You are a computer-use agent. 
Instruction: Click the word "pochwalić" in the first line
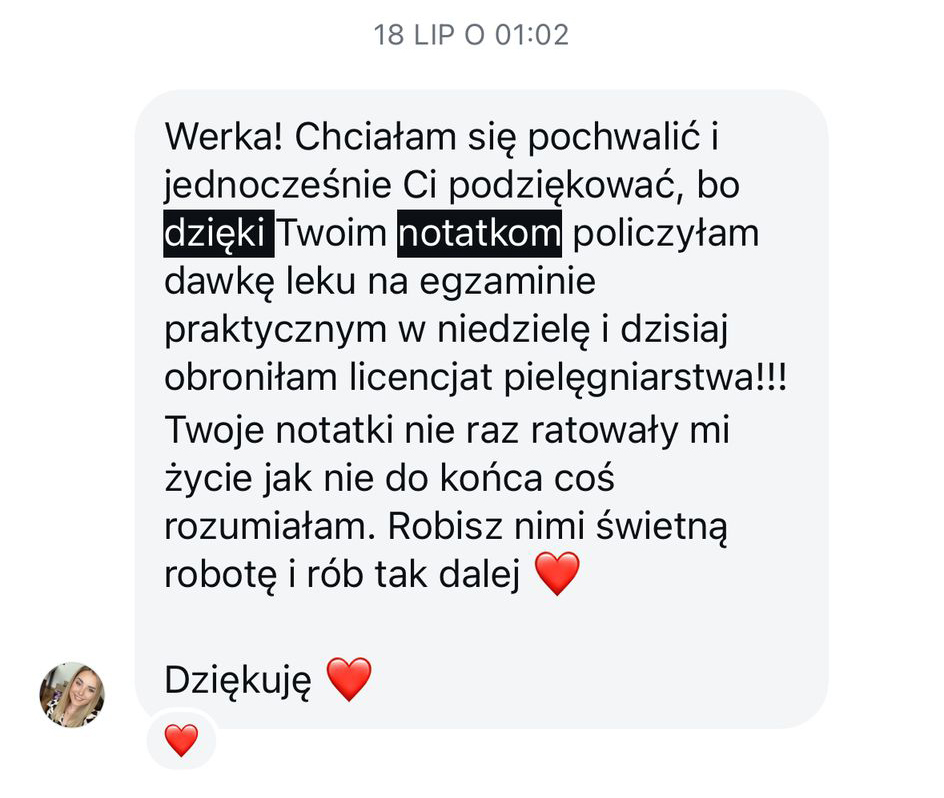click(x=613, y=137)
